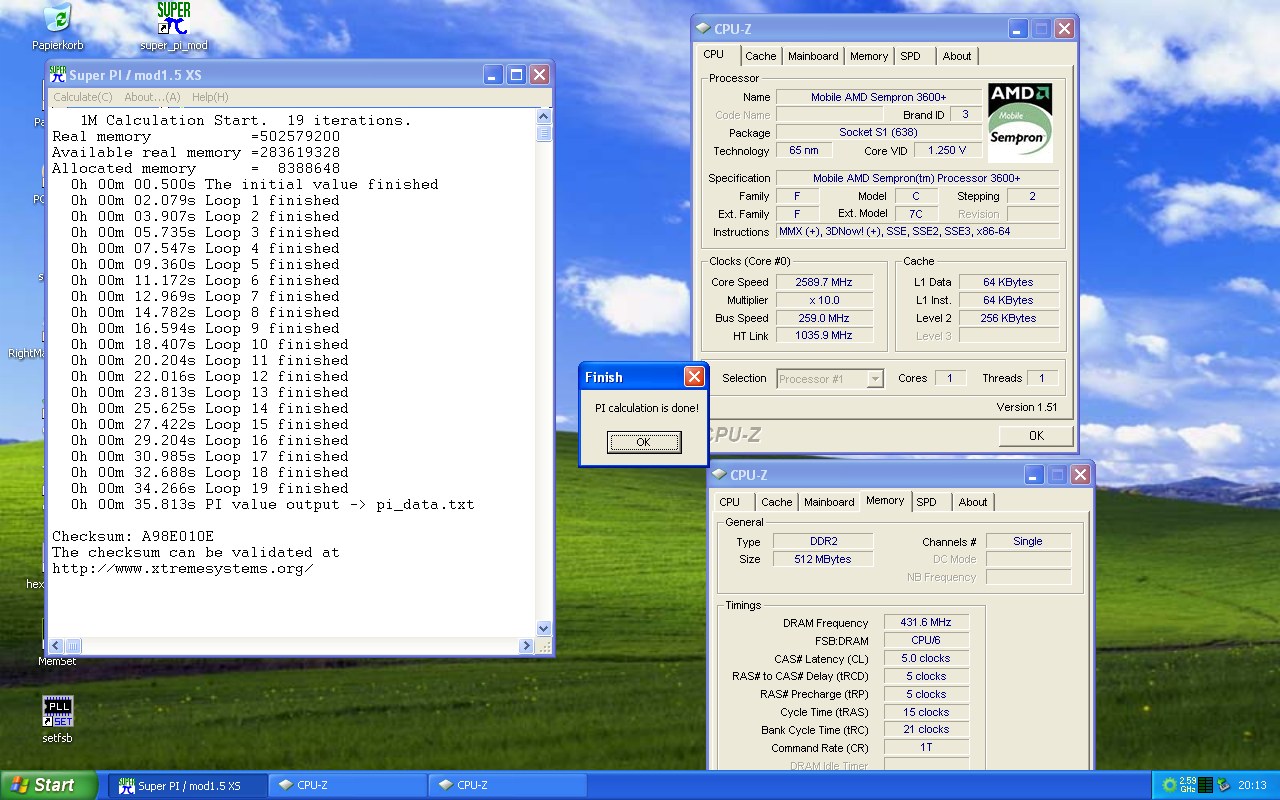
Task: Click the Multiplier x 10.0 field
Action: click(824, 300)
